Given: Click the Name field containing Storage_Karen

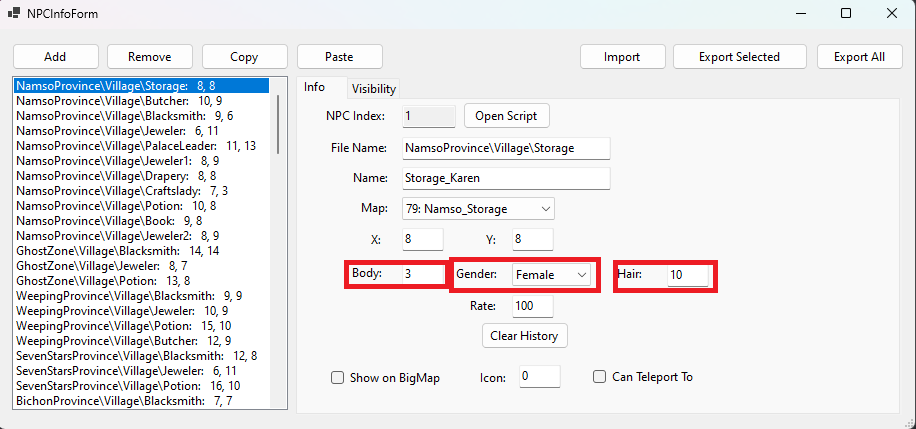Looking at the screenshot, I should click(x=506, y=178).
